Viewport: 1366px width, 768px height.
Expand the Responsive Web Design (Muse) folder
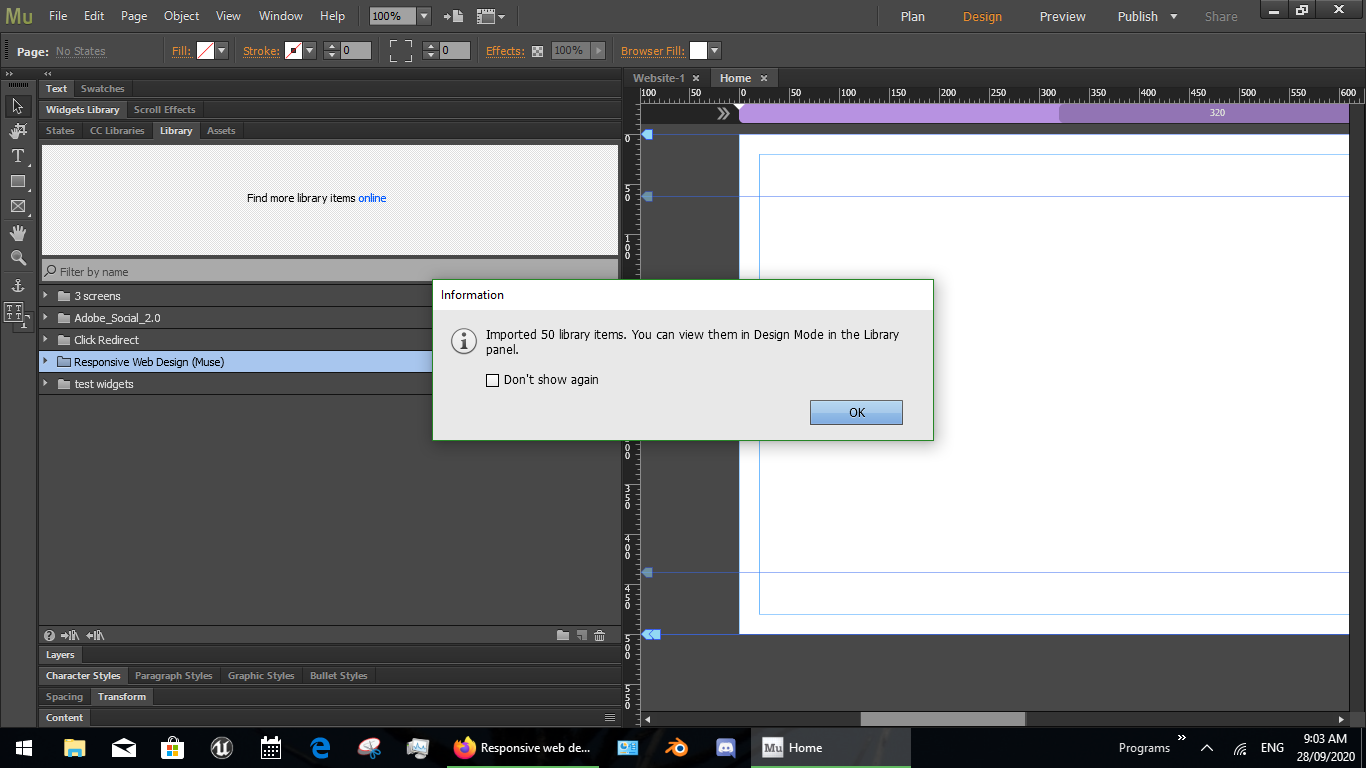tap(45, 361)
